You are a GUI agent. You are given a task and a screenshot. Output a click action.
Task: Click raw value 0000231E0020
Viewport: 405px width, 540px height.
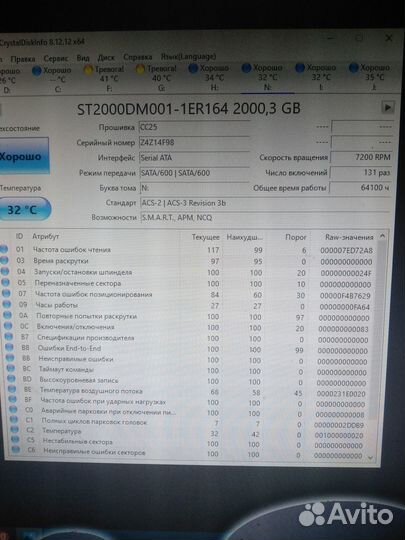click(341, 394)
